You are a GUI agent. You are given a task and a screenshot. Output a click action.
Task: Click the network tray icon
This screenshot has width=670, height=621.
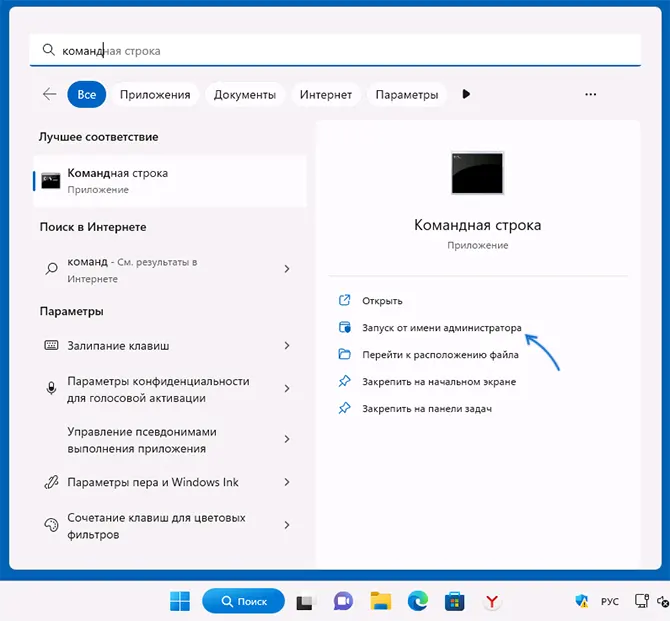pos(642,601)
